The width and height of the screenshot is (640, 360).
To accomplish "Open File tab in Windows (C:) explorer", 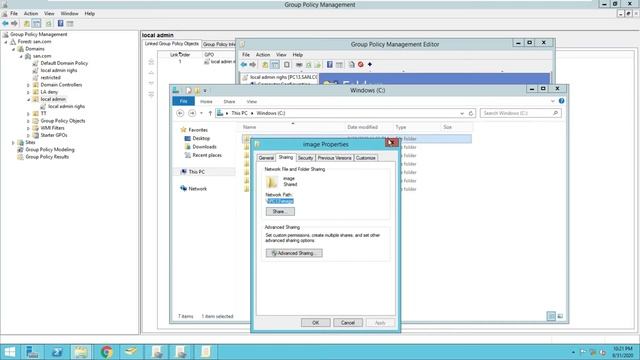I will (183, 101).
